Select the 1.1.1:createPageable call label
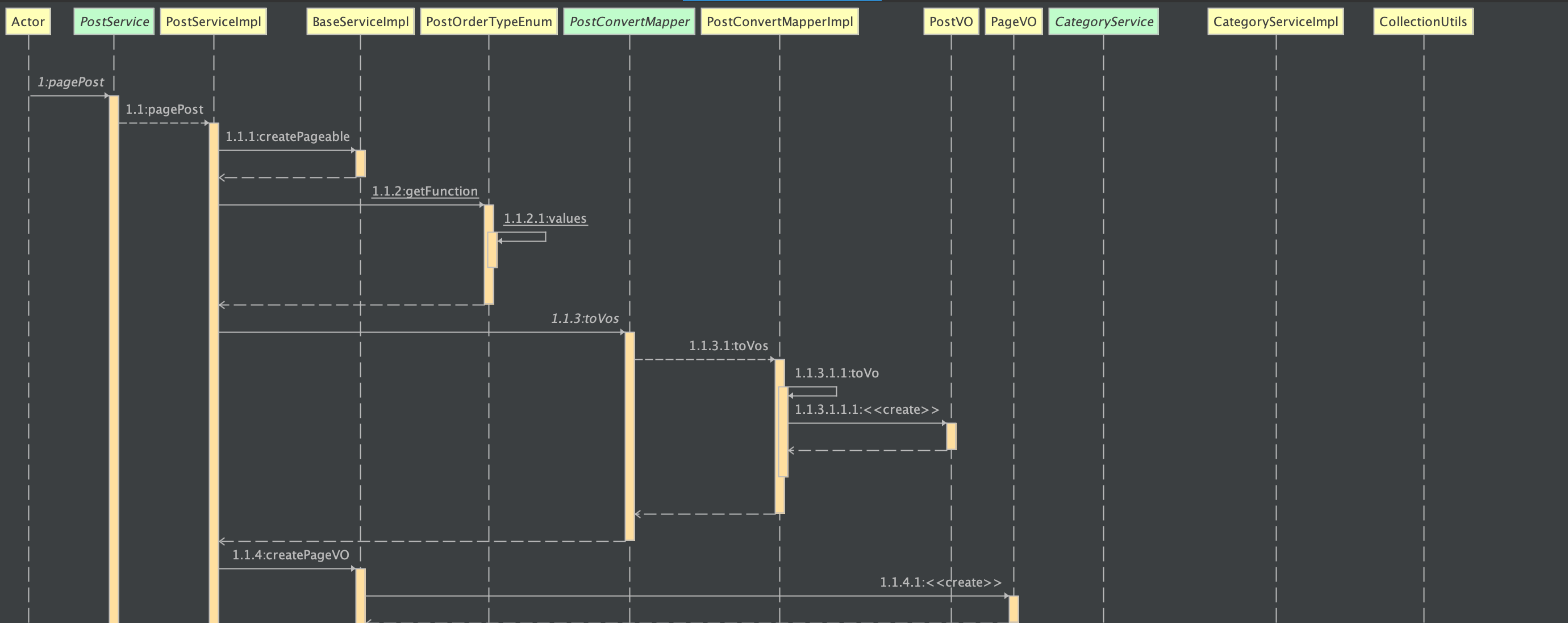Viewport: 1568px width, 623px height. coord(287,136)
